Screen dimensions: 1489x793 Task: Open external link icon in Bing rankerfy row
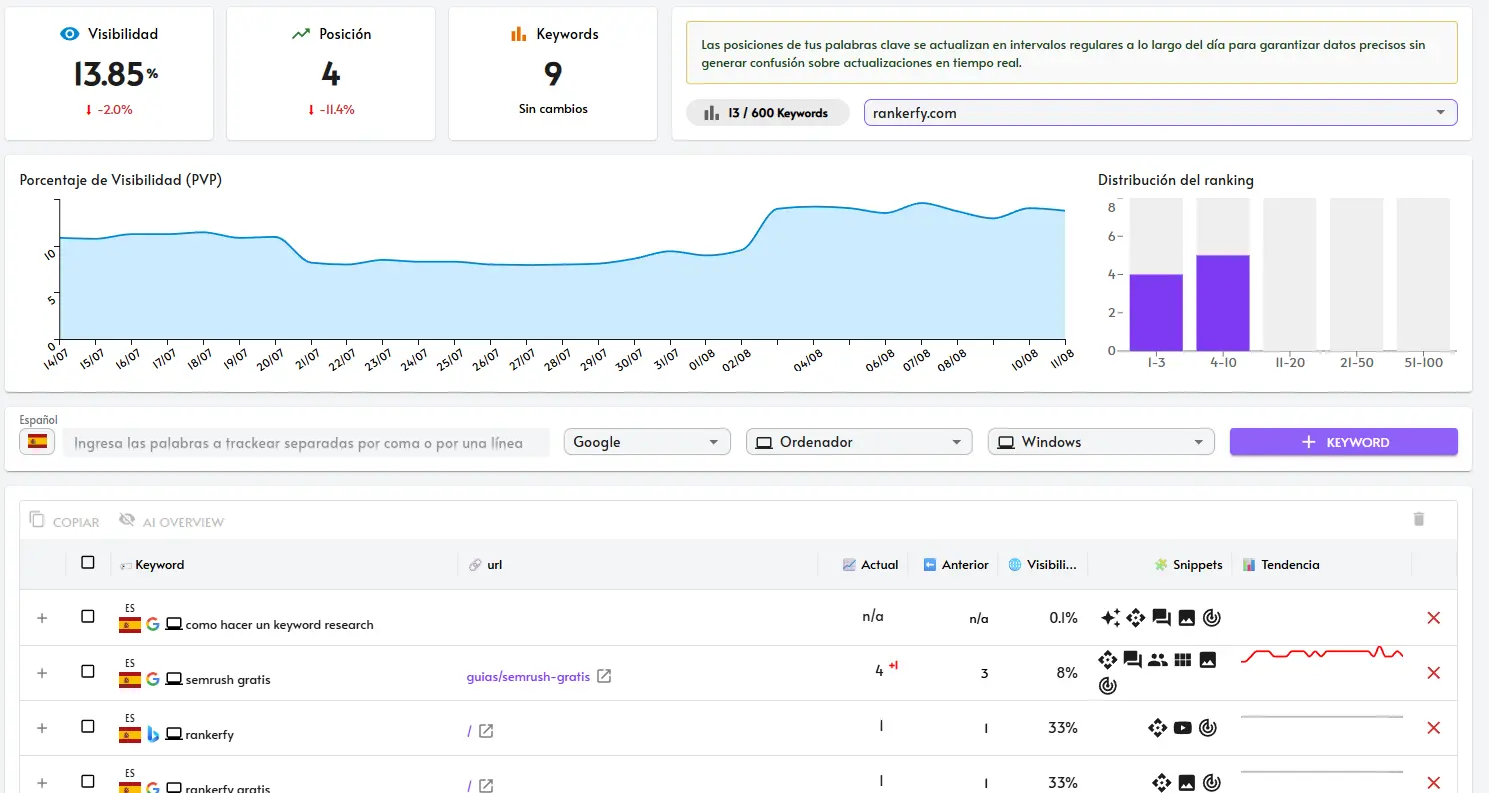click(486, 731)
